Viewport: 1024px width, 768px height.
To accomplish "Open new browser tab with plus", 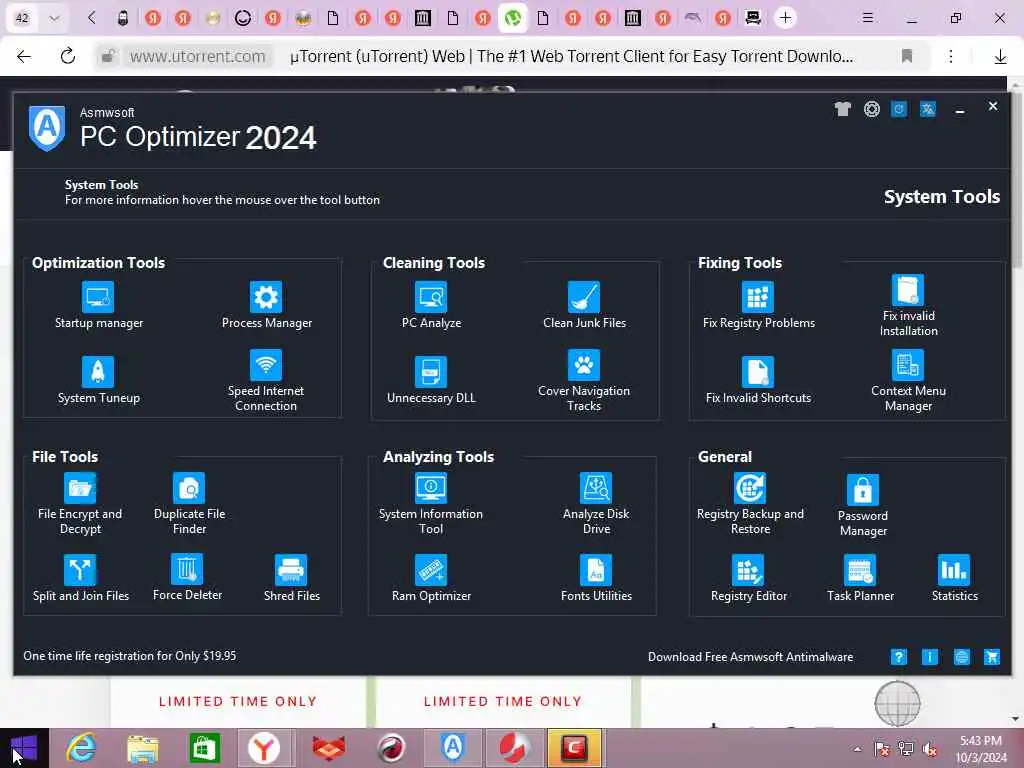I will (x=785, y=18).
